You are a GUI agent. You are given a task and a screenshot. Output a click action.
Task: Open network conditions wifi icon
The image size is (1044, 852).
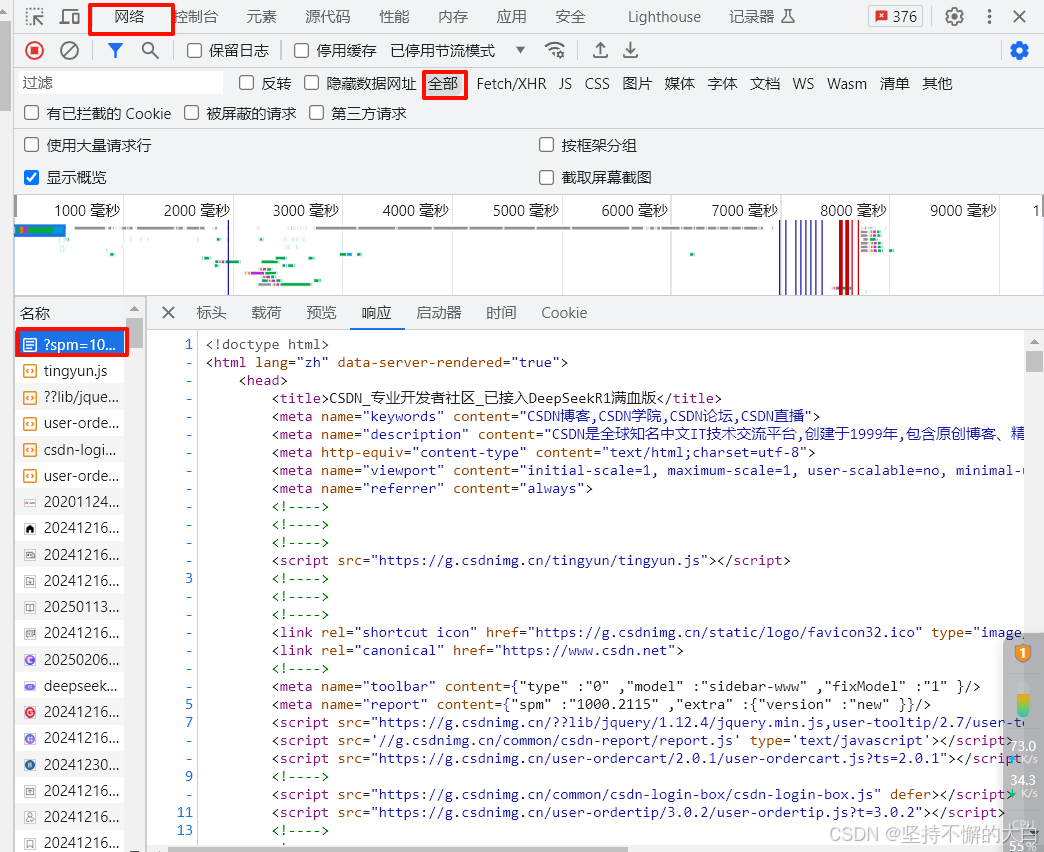555,50
